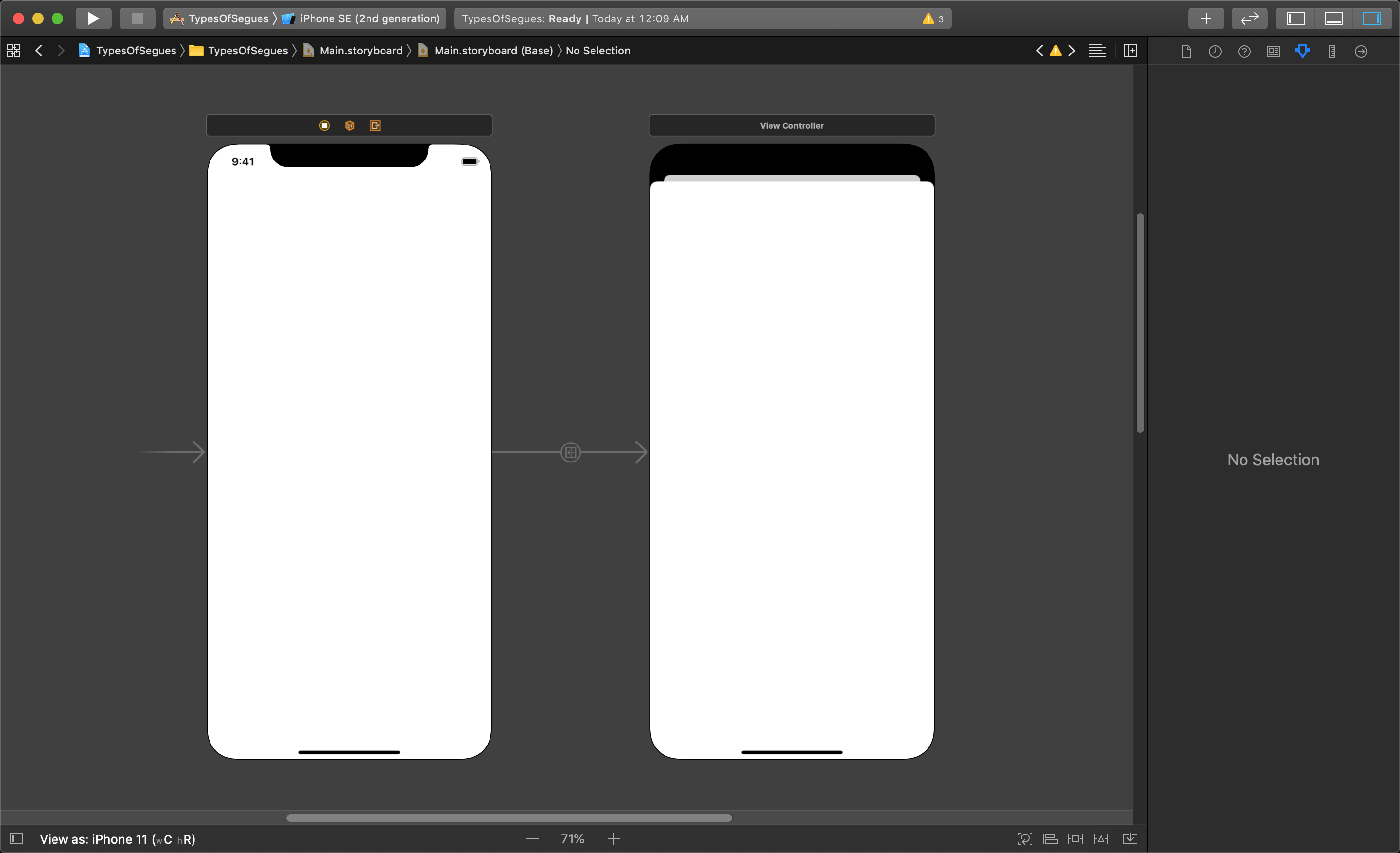
Task: Stop the running build
Action: click(137, 18)
